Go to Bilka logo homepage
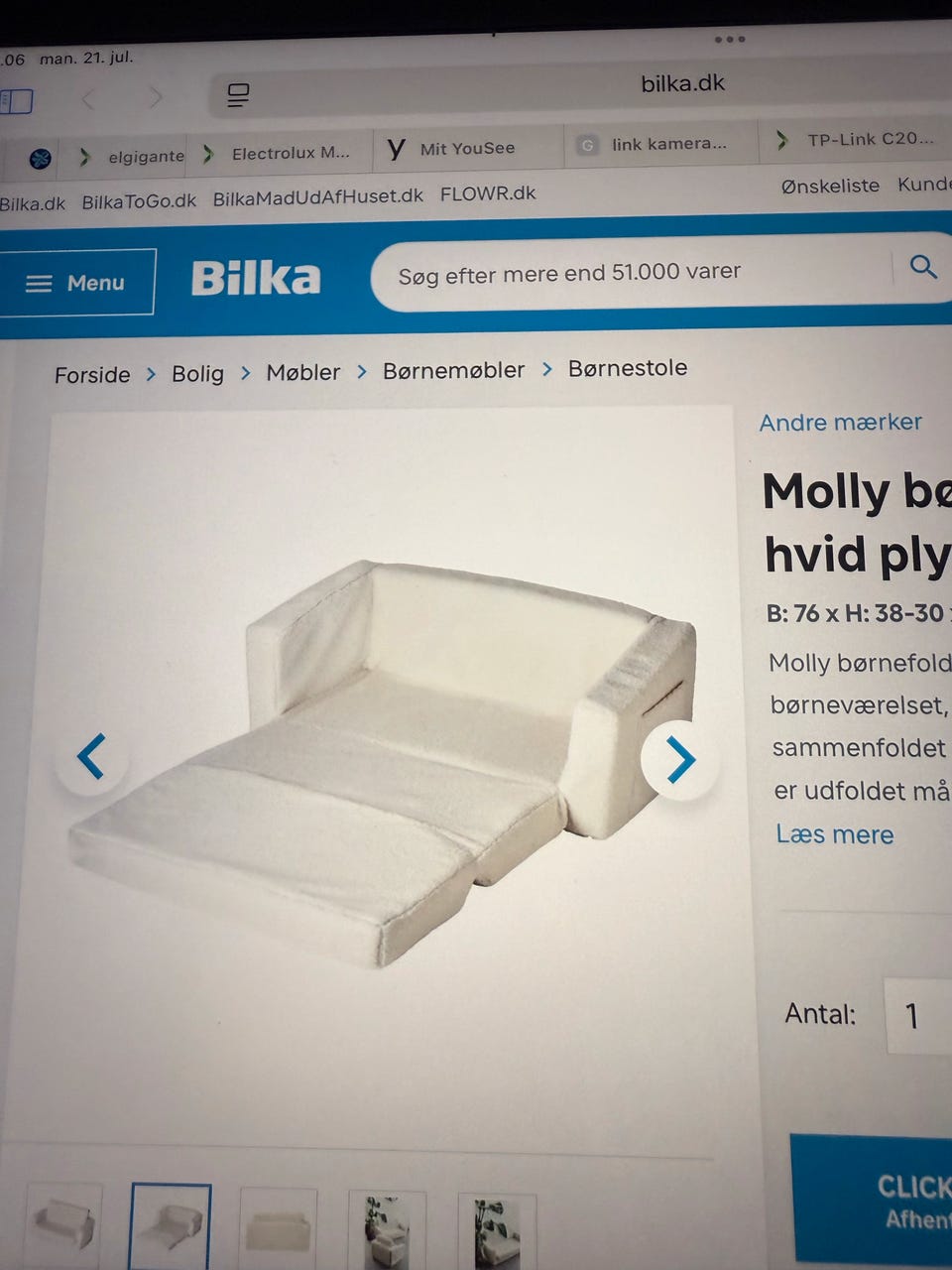 256,279
